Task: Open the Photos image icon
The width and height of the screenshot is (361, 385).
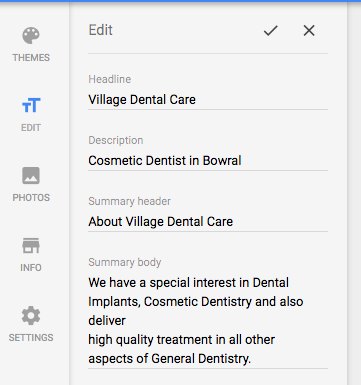Action: point(31,176)
